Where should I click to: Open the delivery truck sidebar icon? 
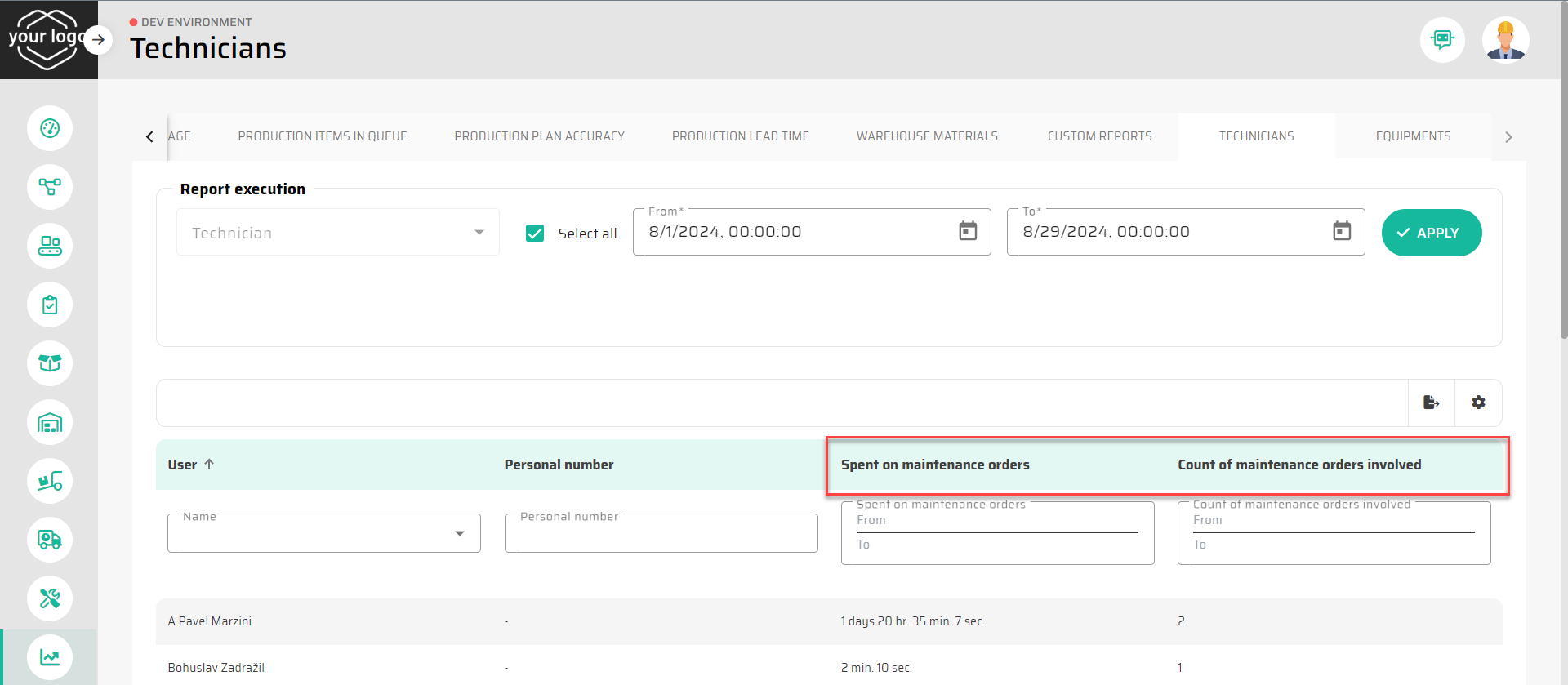(50, 540)
